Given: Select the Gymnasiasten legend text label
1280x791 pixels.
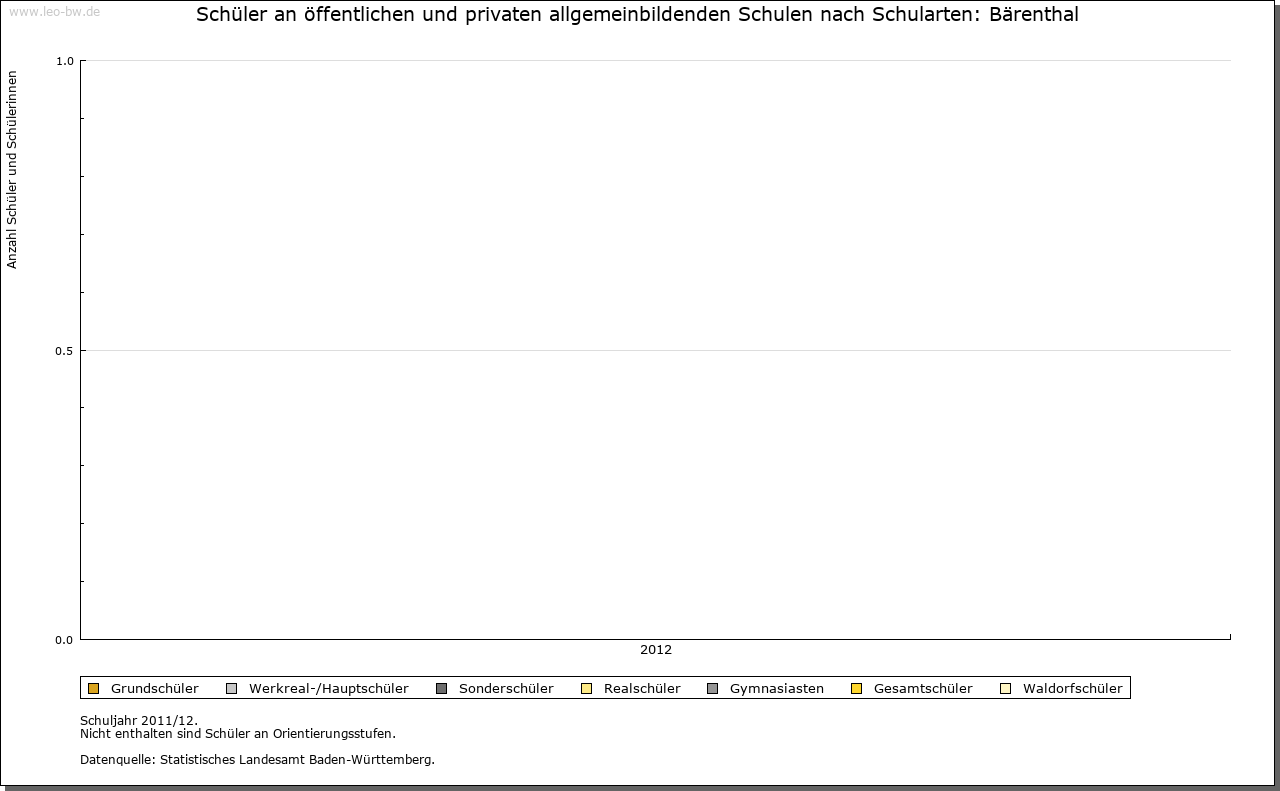Looking at the screenshot, I should 776,688.
